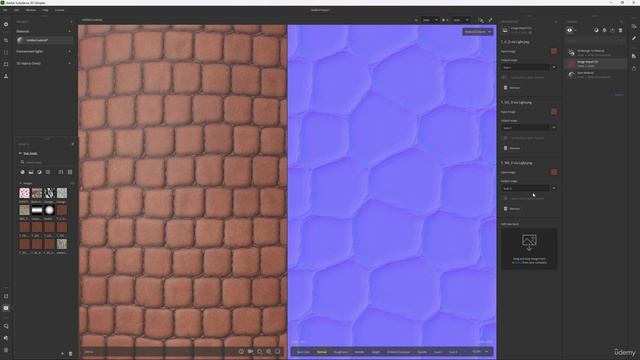Click the input image swatch in first section
The image size is (640, 360).
(554, 51)
